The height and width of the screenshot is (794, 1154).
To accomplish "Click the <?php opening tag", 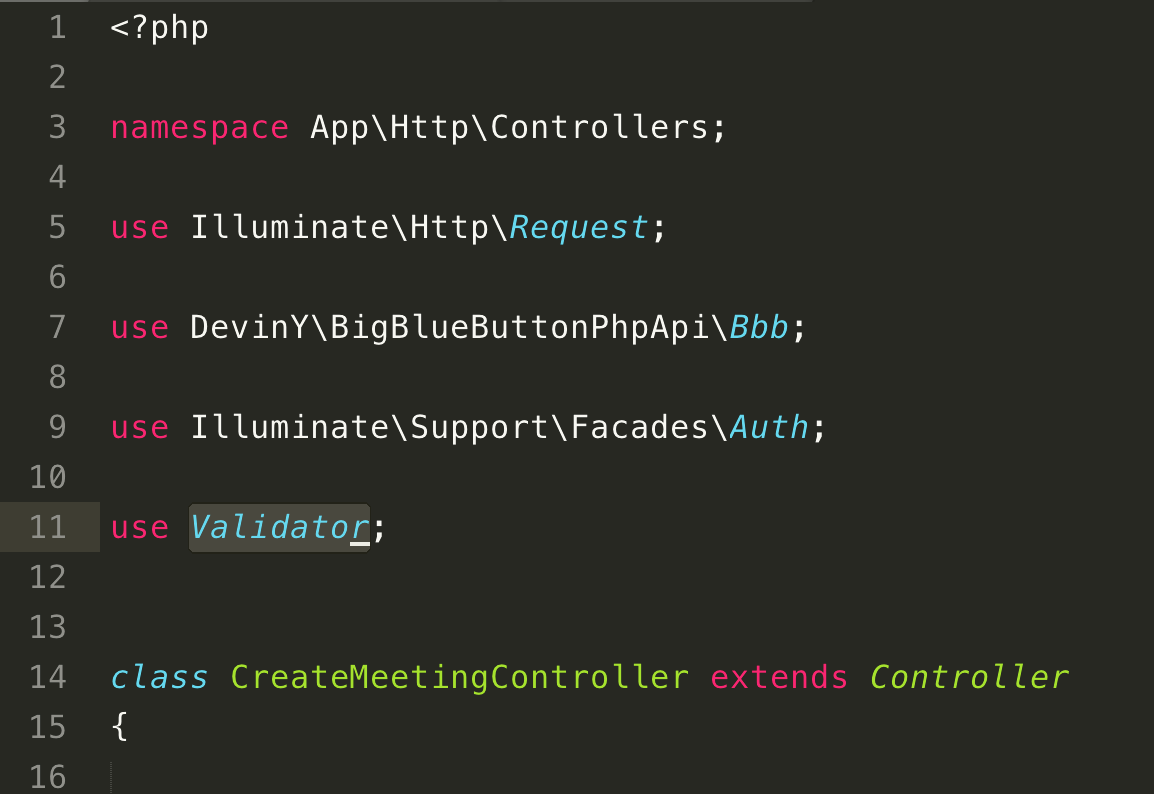I will click(x=160, y=29).
